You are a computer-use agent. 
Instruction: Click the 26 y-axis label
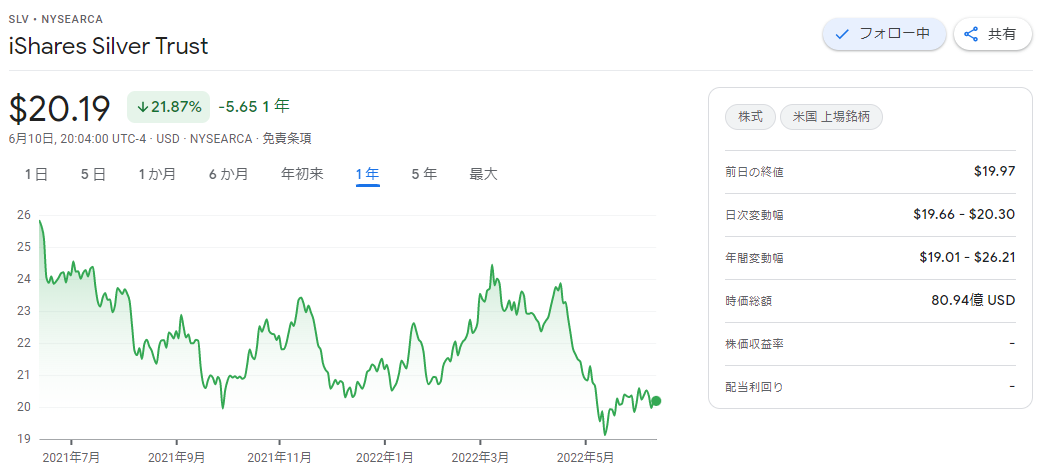24,215
